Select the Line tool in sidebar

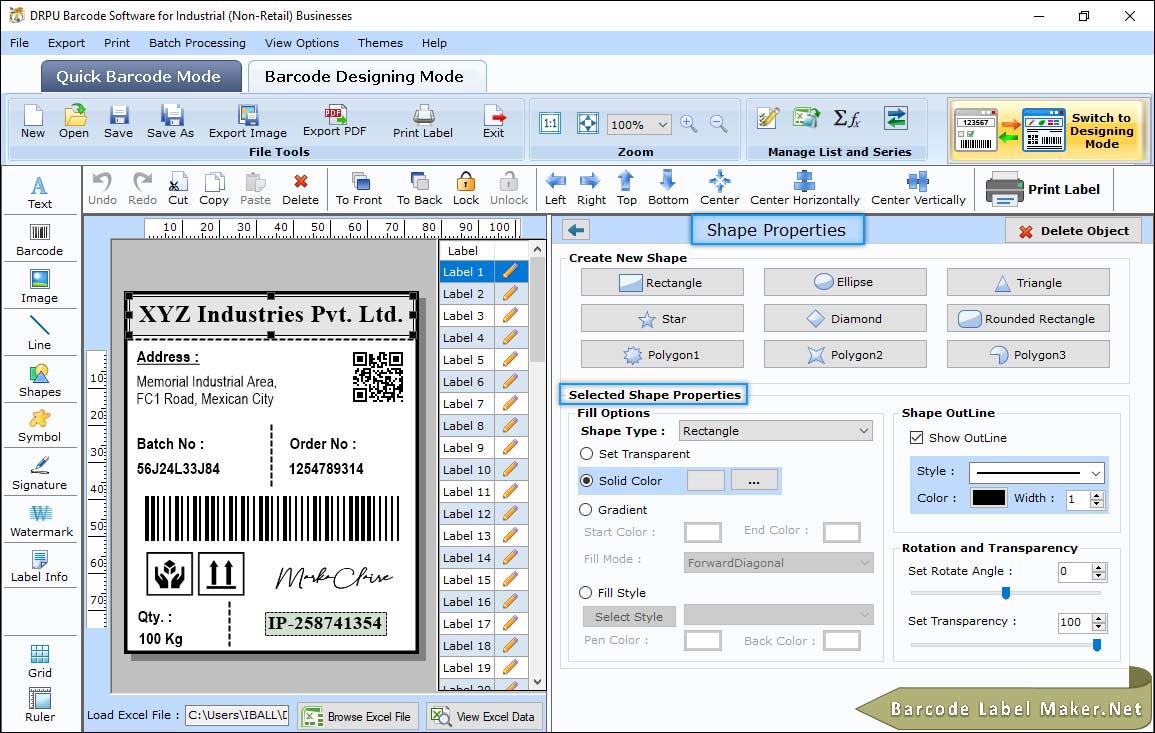[x=40, y=333]
